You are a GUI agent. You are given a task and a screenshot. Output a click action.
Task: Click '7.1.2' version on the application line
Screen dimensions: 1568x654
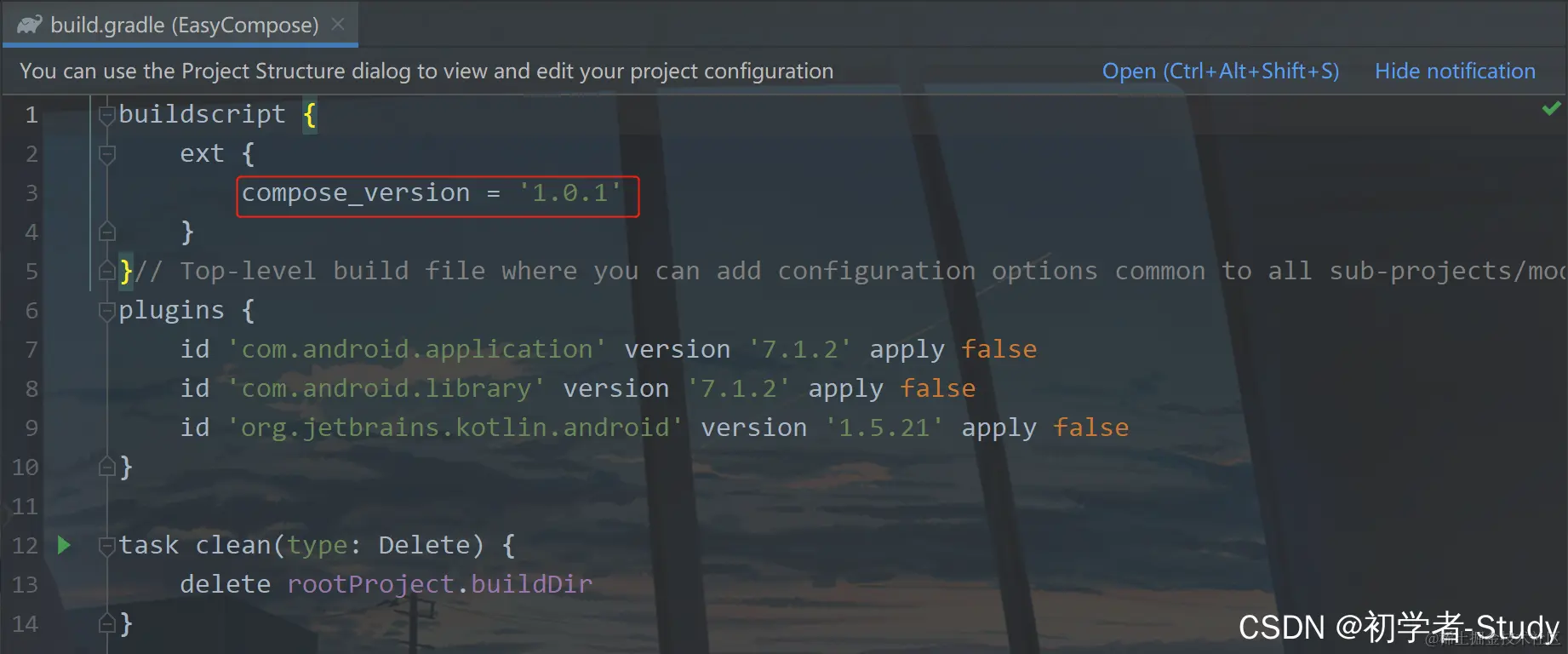(x=799, y=349)
